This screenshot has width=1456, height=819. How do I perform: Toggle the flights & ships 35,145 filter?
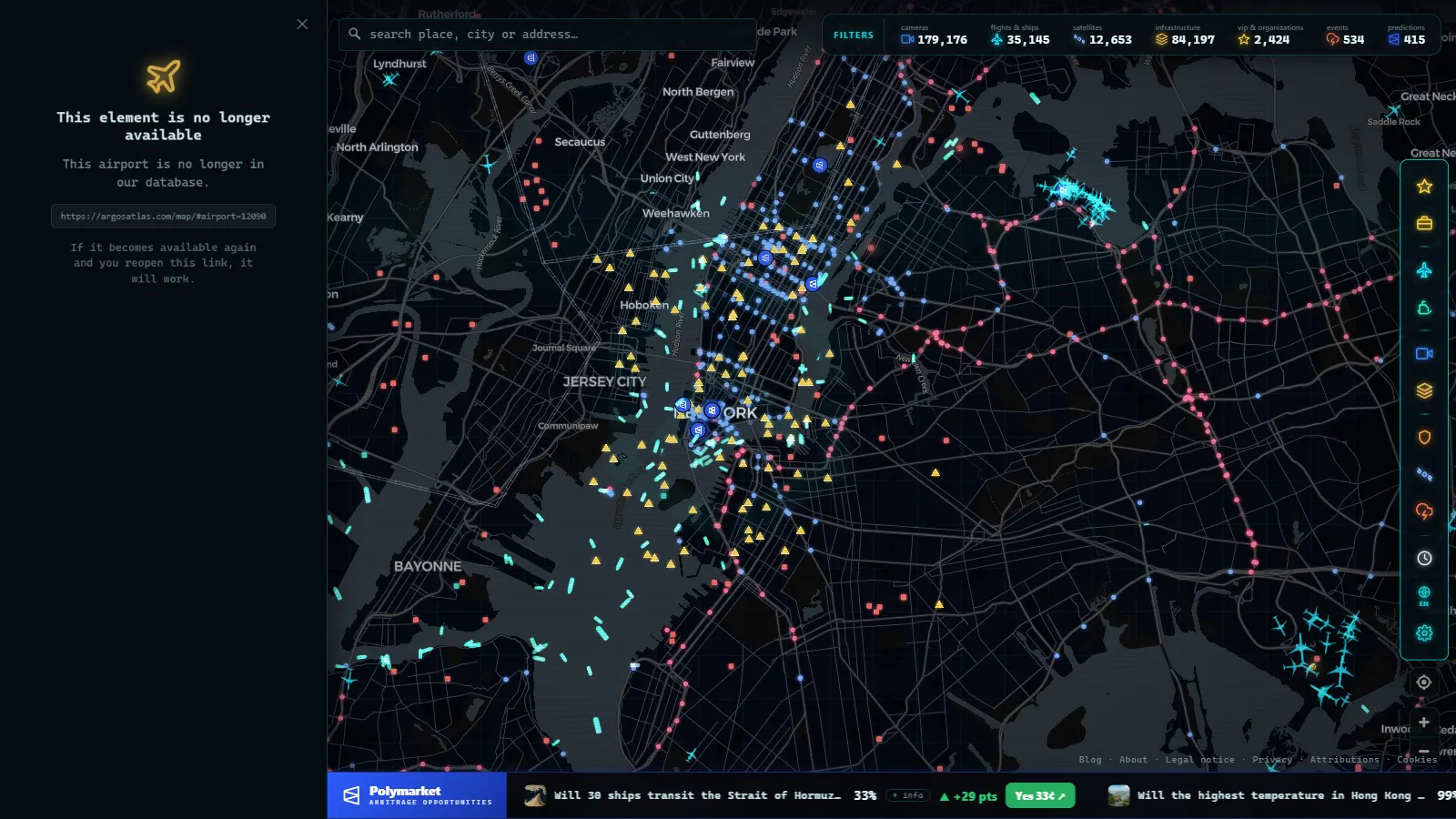point(1020,35)
